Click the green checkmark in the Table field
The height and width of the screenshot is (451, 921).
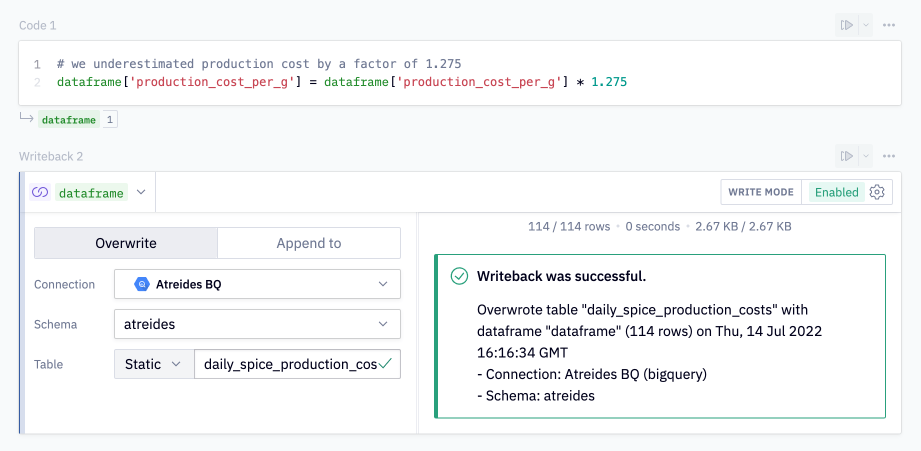click(385, 364)
